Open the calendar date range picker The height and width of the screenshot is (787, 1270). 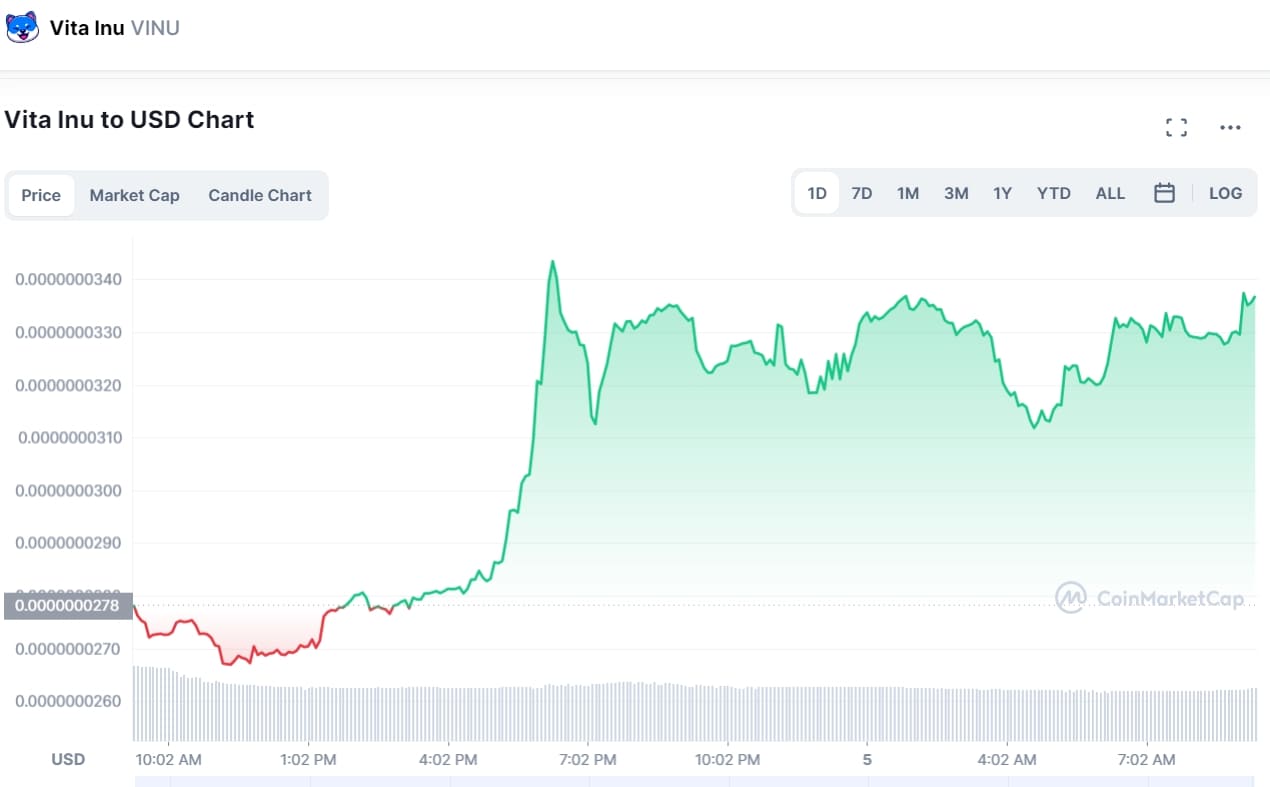click(1164, 193)
